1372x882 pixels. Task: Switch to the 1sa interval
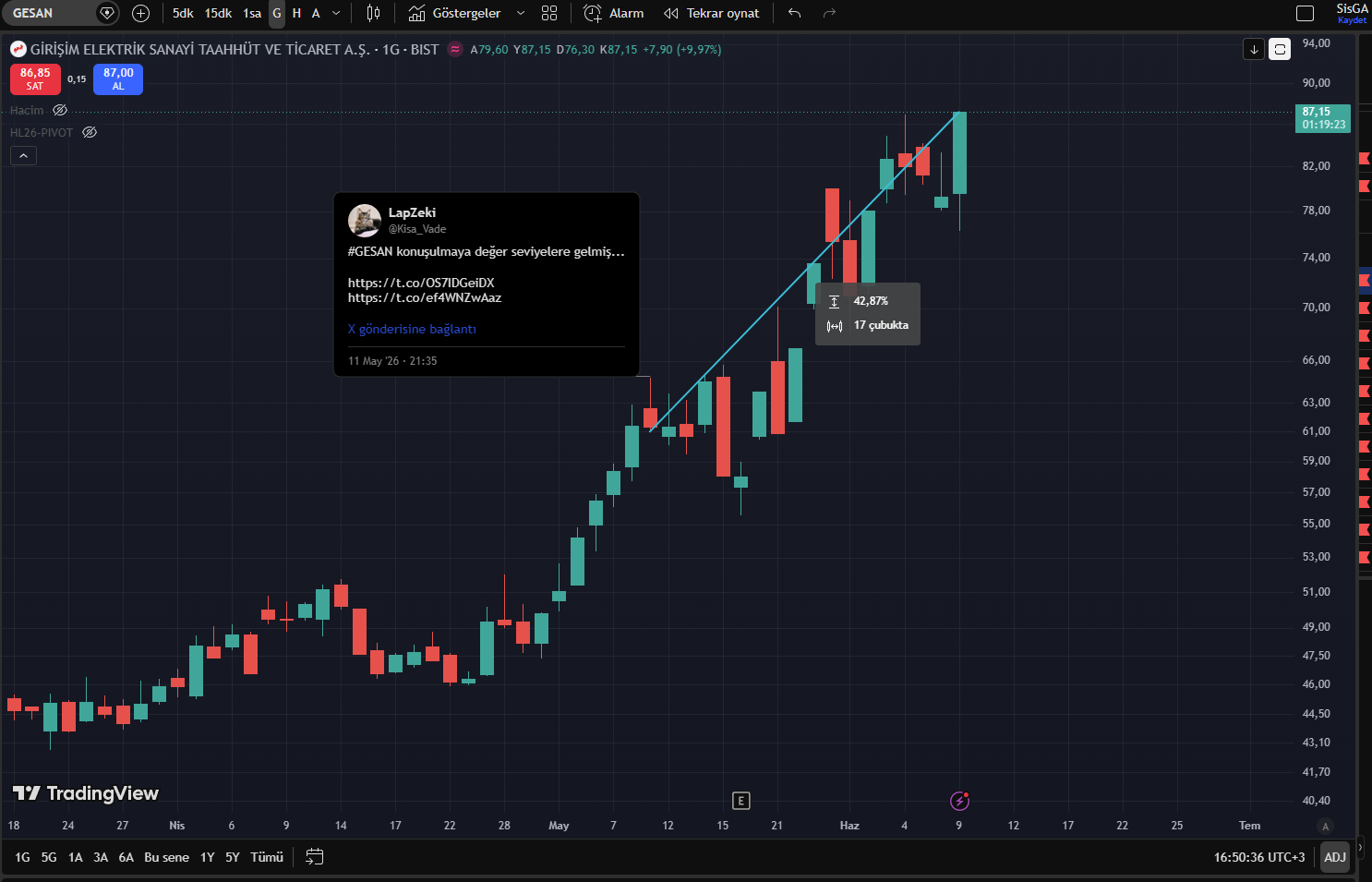click(x=252, y=13)
